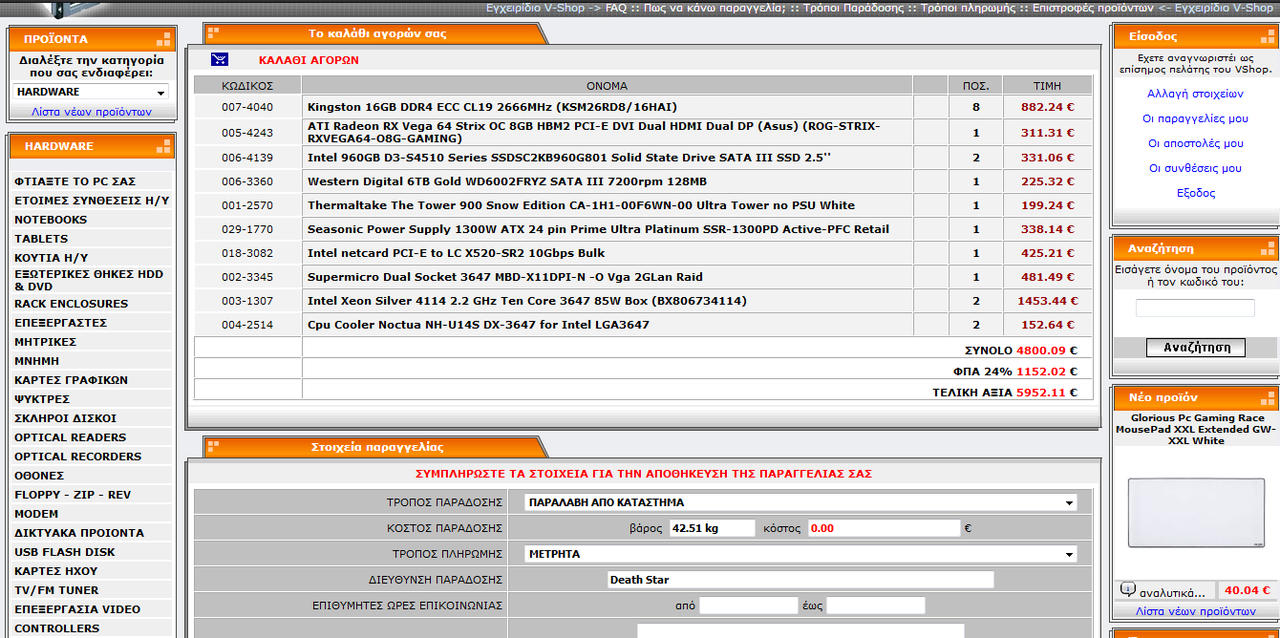
Task: Open the ΕΠΕΞΕΡΓΑΣΤΕΣ category
Action: click(x=60, y=323)
